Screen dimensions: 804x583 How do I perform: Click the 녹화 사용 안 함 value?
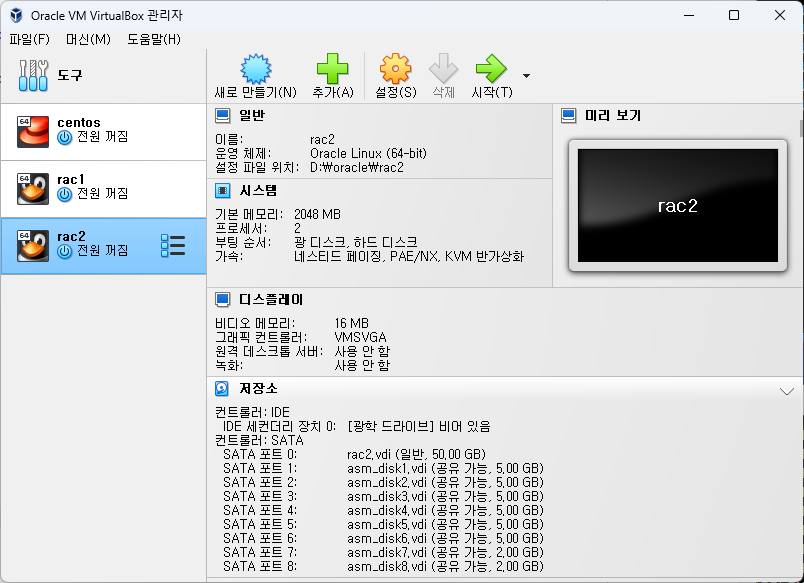pyautogui.click(x=362, y=365)
